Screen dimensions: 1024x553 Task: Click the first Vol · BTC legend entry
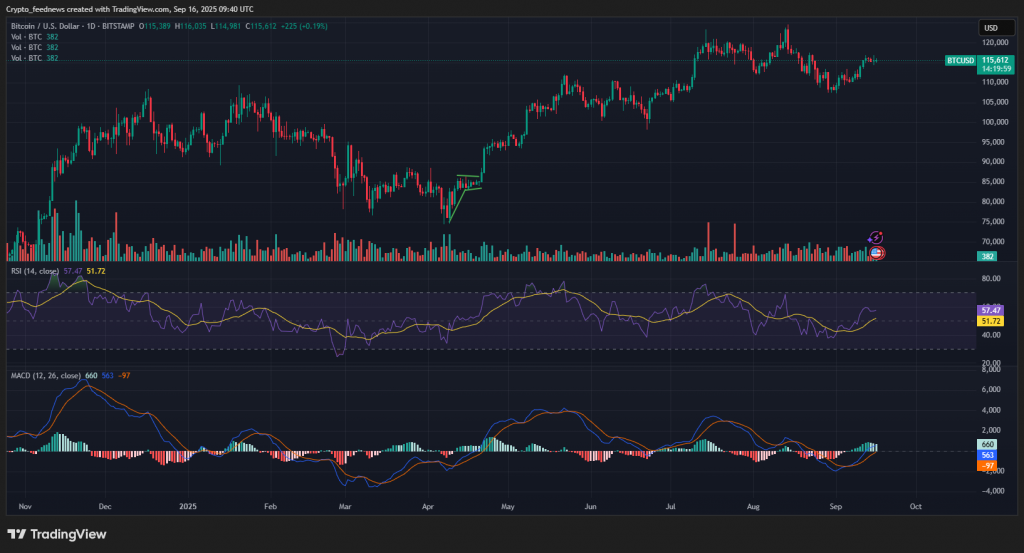25,38
